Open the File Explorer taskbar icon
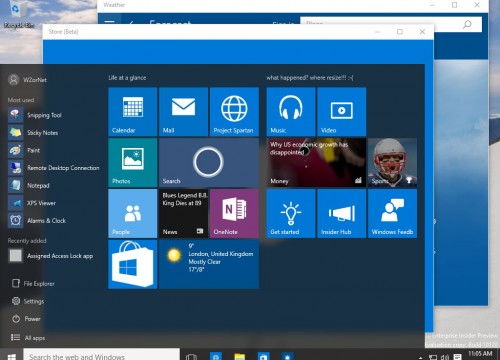 (240, 356)
